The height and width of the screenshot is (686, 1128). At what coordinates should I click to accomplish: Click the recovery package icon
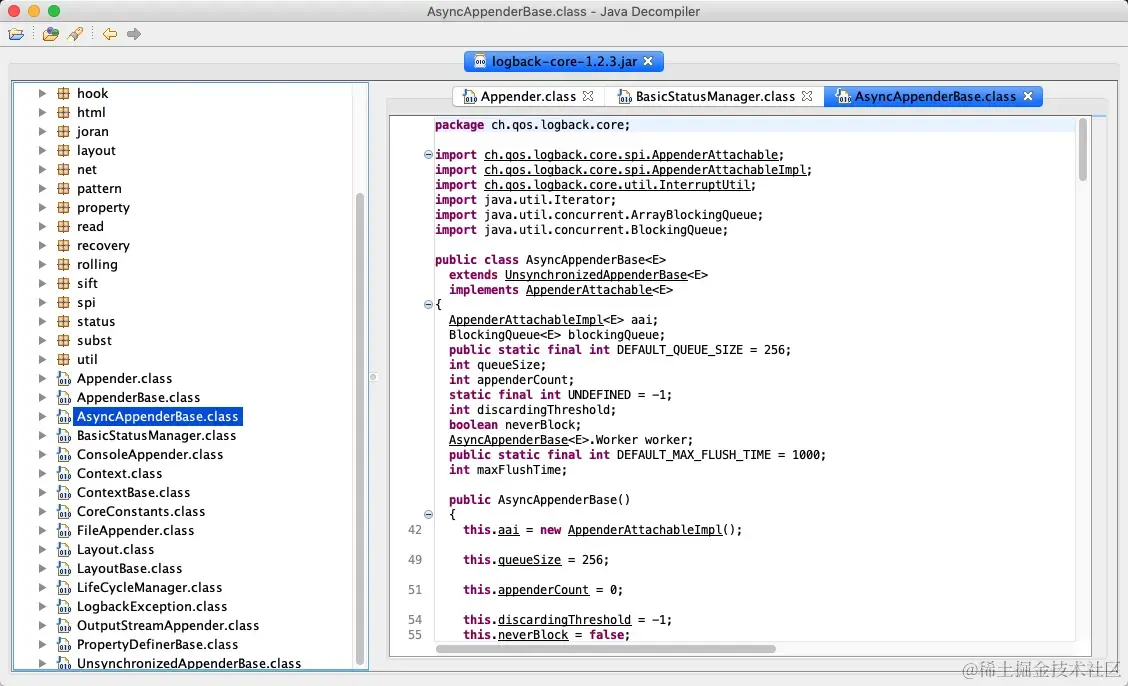tap(63, 245)
